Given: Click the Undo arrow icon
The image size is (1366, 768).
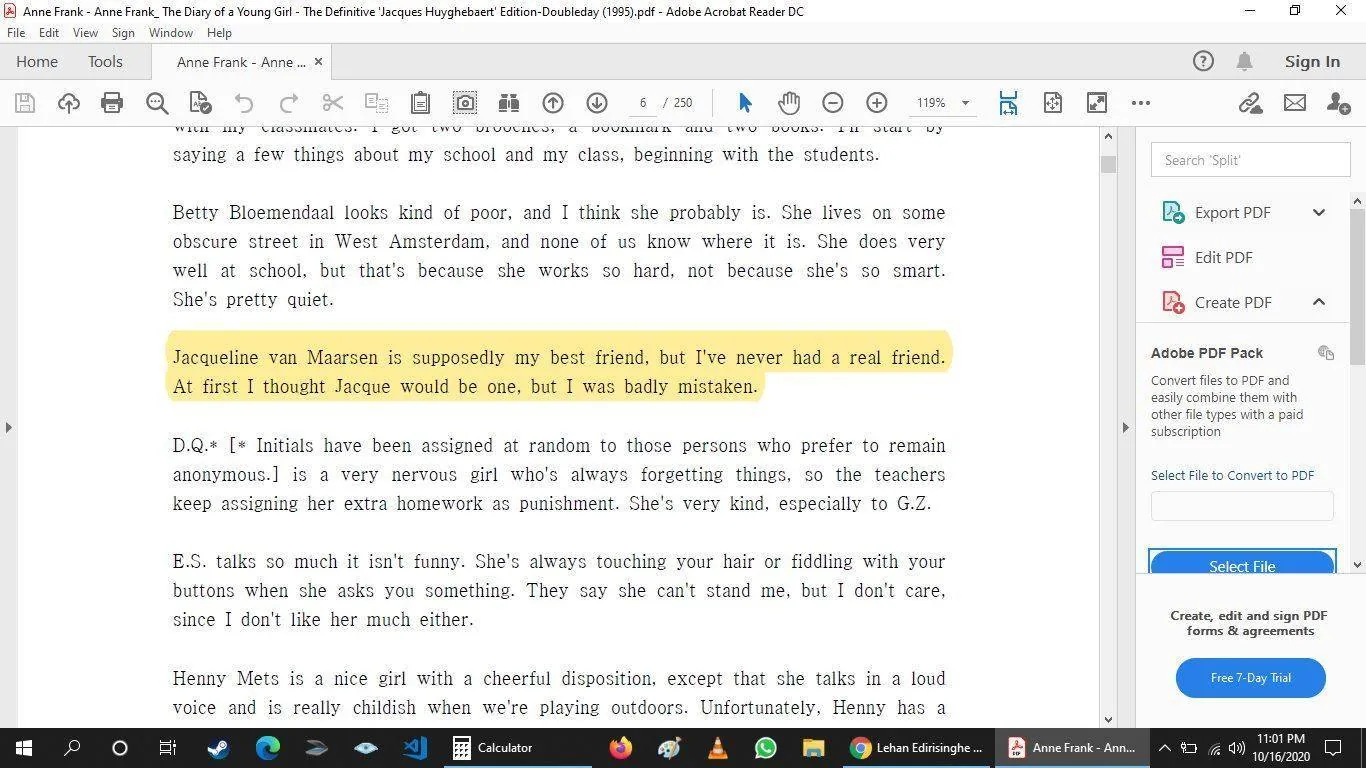Looking at the screenshot, I should [x=243, y=102].
